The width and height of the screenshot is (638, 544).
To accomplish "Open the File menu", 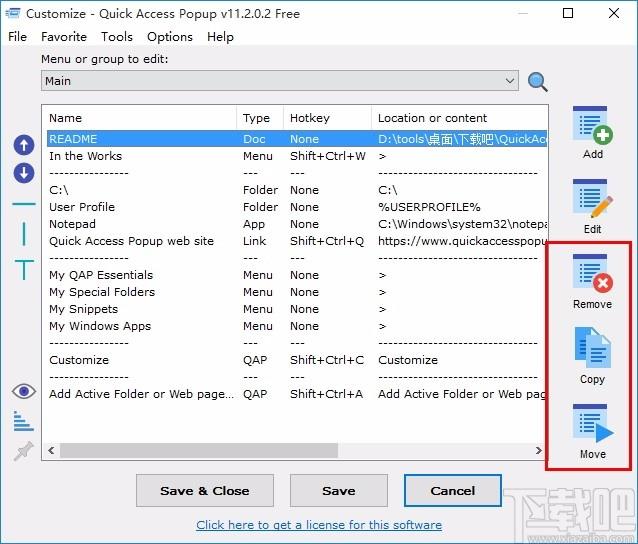I will tap(17, 37).
